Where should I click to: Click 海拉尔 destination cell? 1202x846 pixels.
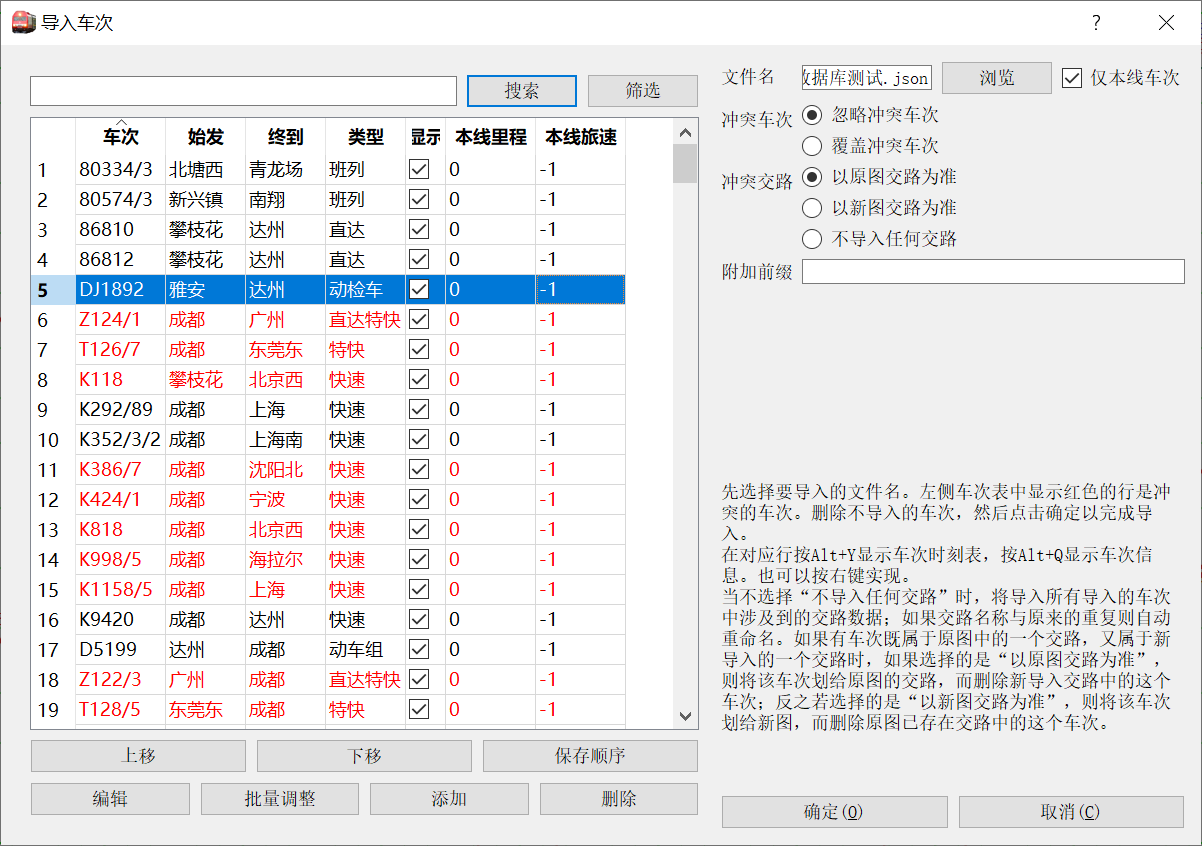pos(286,560)
